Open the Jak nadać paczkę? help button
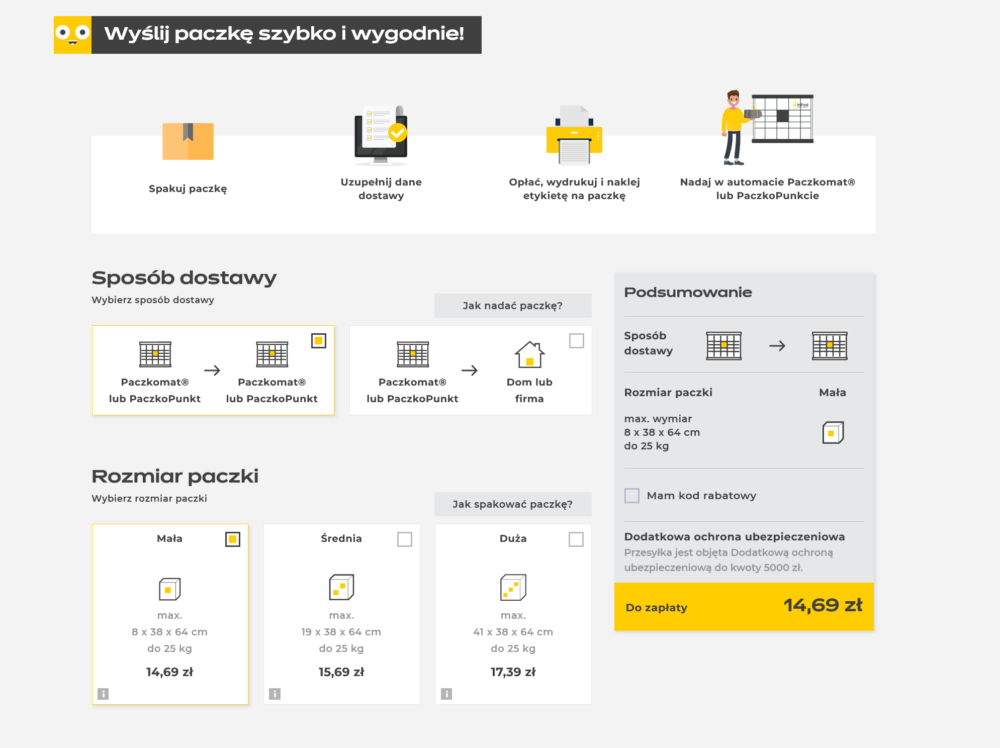This screenshot has height=748, width=1000. point(513,305)
